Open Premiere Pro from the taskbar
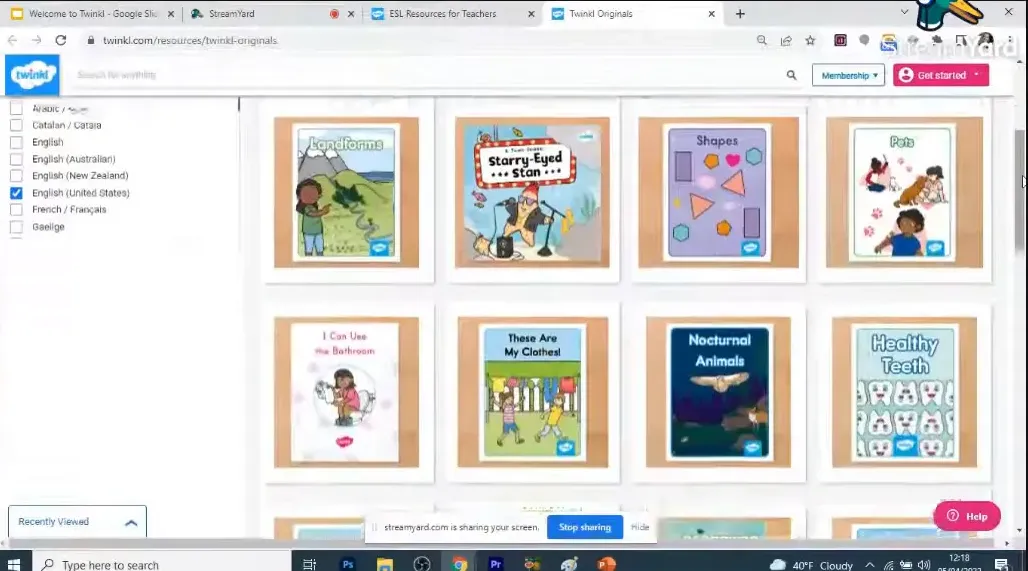 tap(495, 564)
